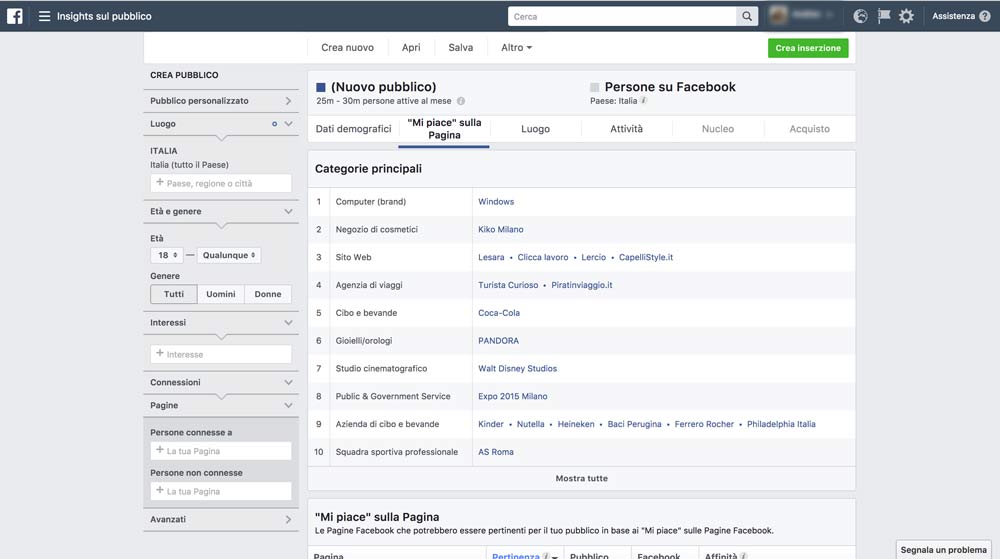Switch to the Attività tab
The width and height of the screenshot is (1000, 559).
(626, 129)
